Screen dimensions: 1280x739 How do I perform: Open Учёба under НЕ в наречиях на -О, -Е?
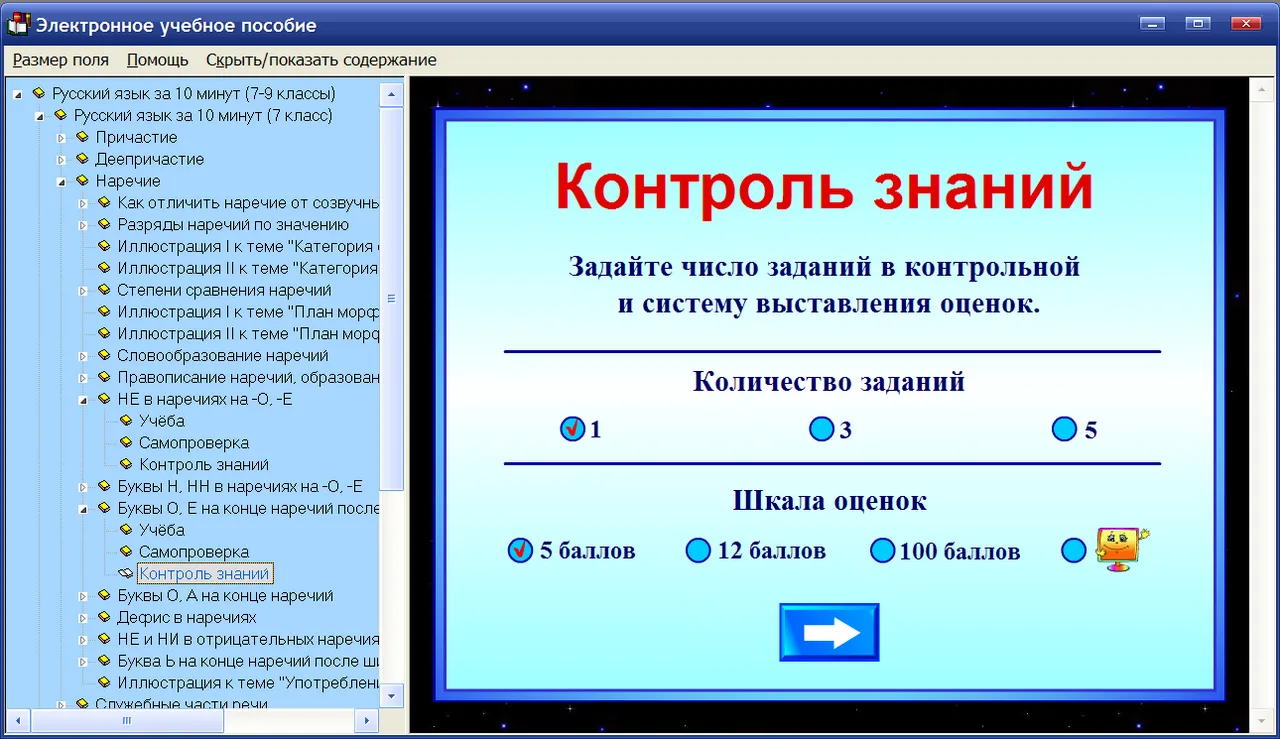tap(162, 421)
